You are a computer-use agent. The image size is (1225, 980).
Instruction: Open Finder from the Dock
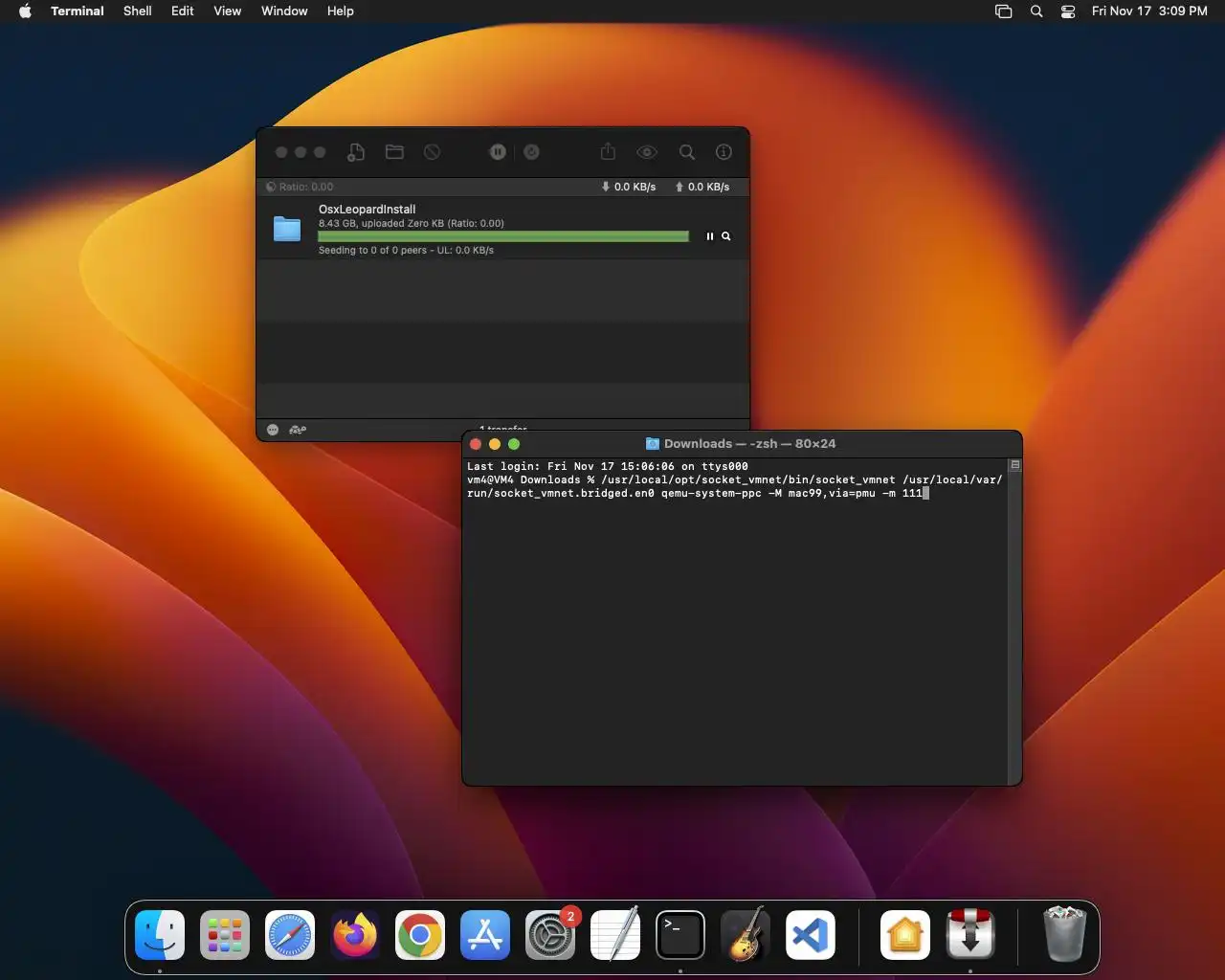(160, 935)
